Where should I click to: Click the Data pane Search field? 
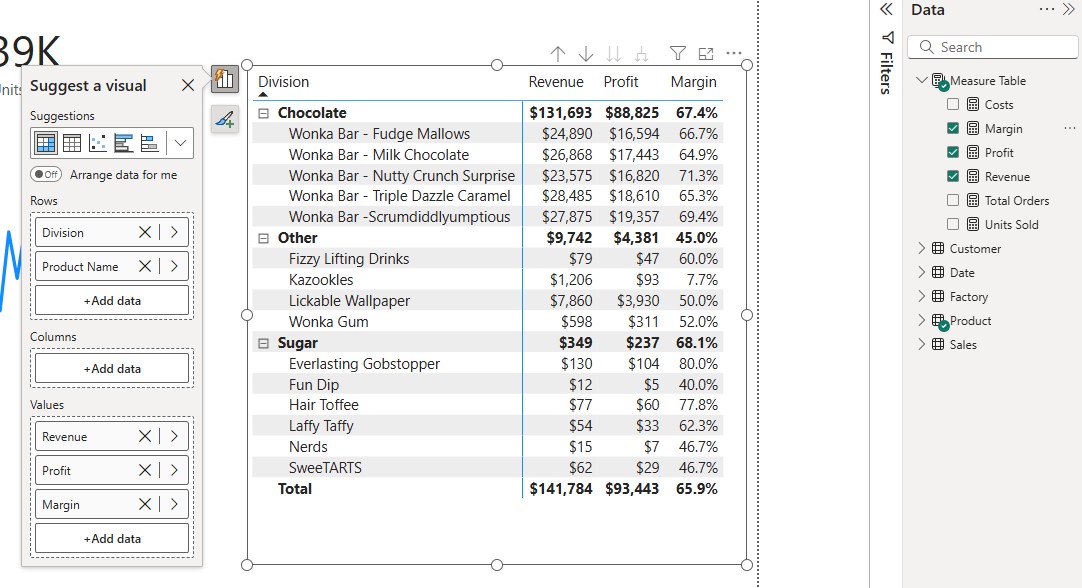pyautogui.click(x=992, y=47)
